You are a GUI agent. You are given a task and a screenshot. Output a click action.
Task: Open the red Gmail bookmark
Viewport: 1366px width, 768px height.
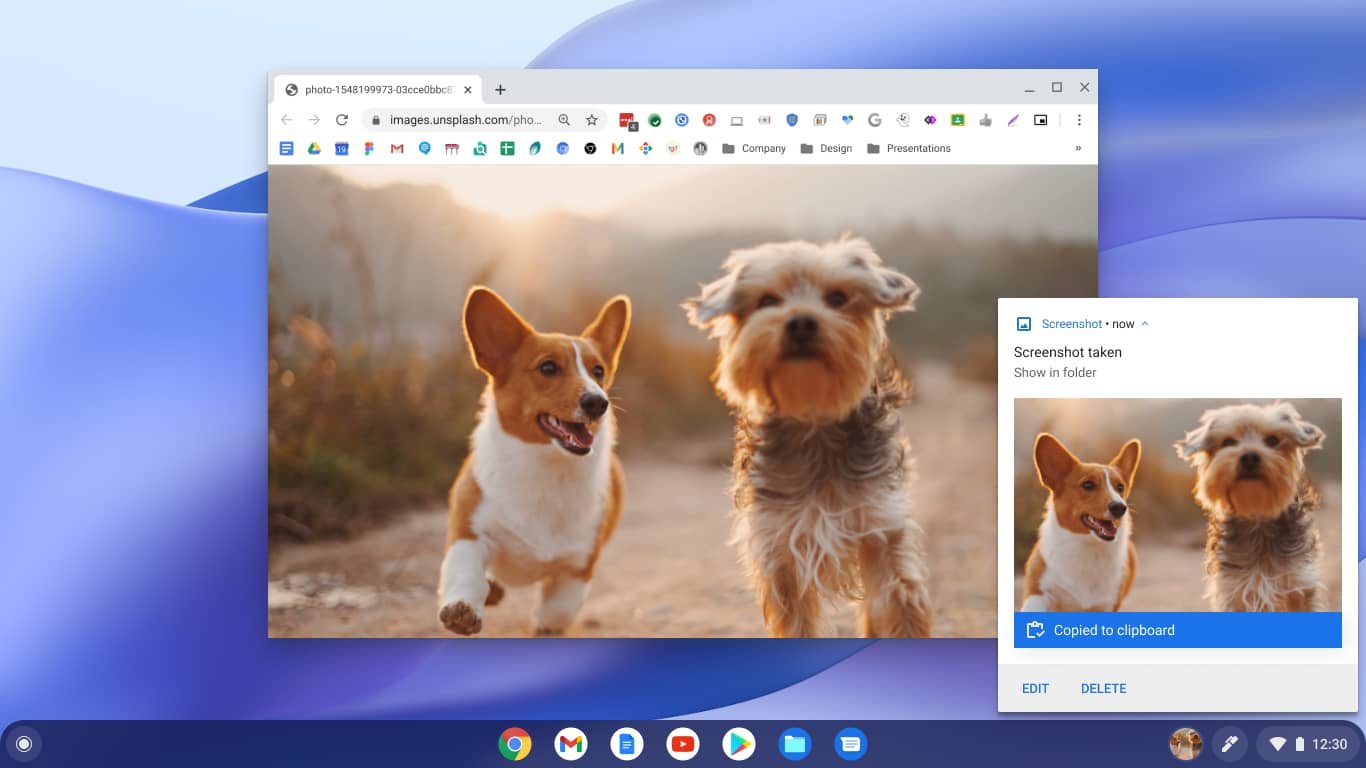tap(397, 148)
